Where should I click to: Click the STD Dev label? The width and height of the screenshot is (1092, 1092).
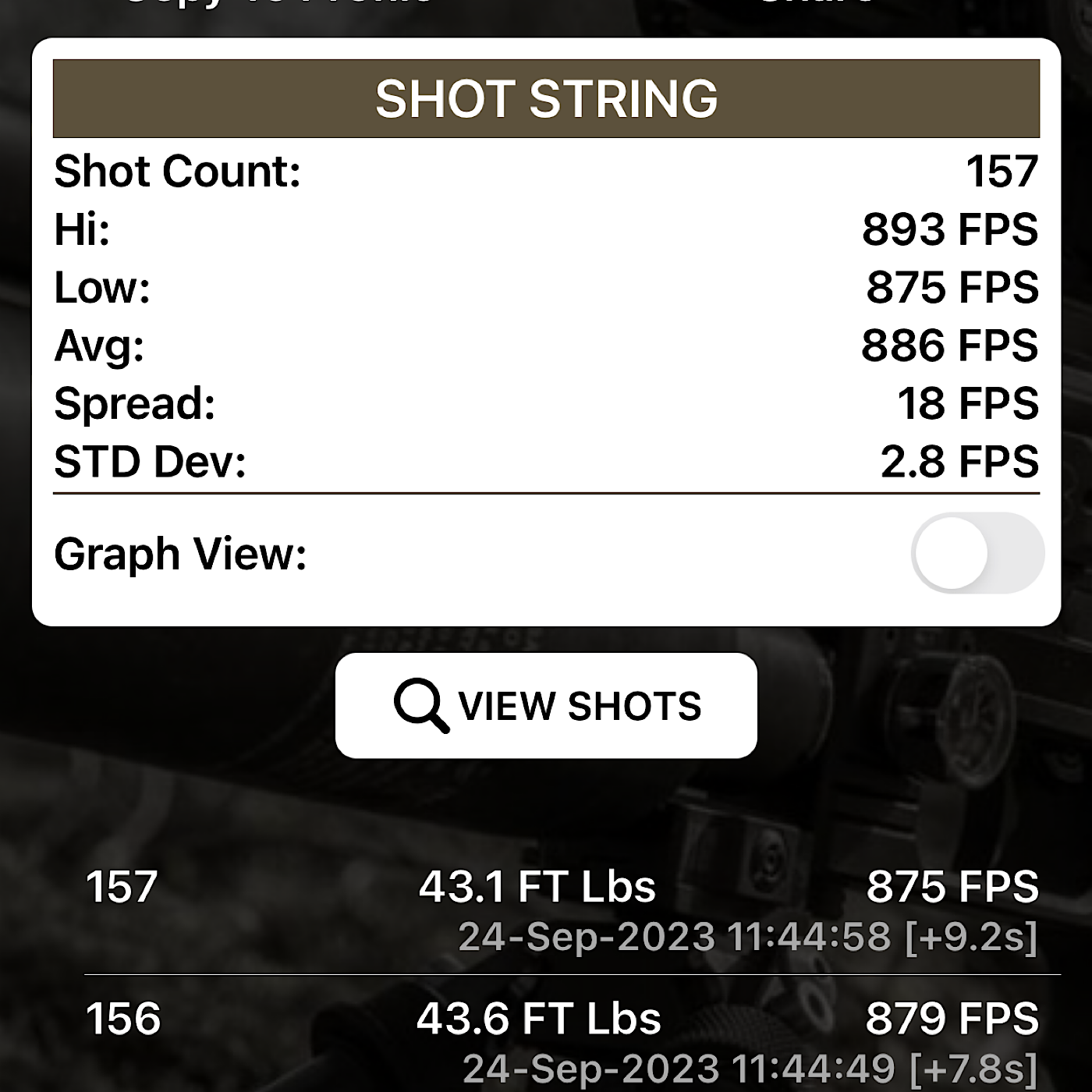(150, 462)
